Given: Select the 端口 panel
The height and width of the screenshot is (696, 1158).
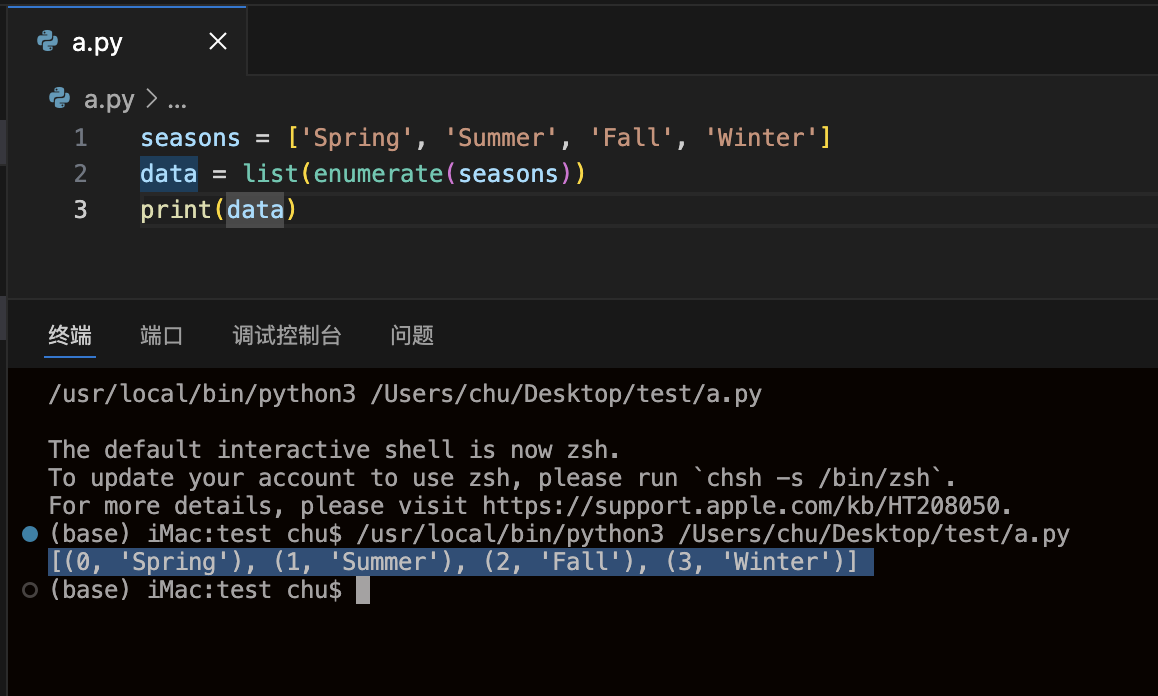Looking at the screenshot, I should [x=161, y=335].
